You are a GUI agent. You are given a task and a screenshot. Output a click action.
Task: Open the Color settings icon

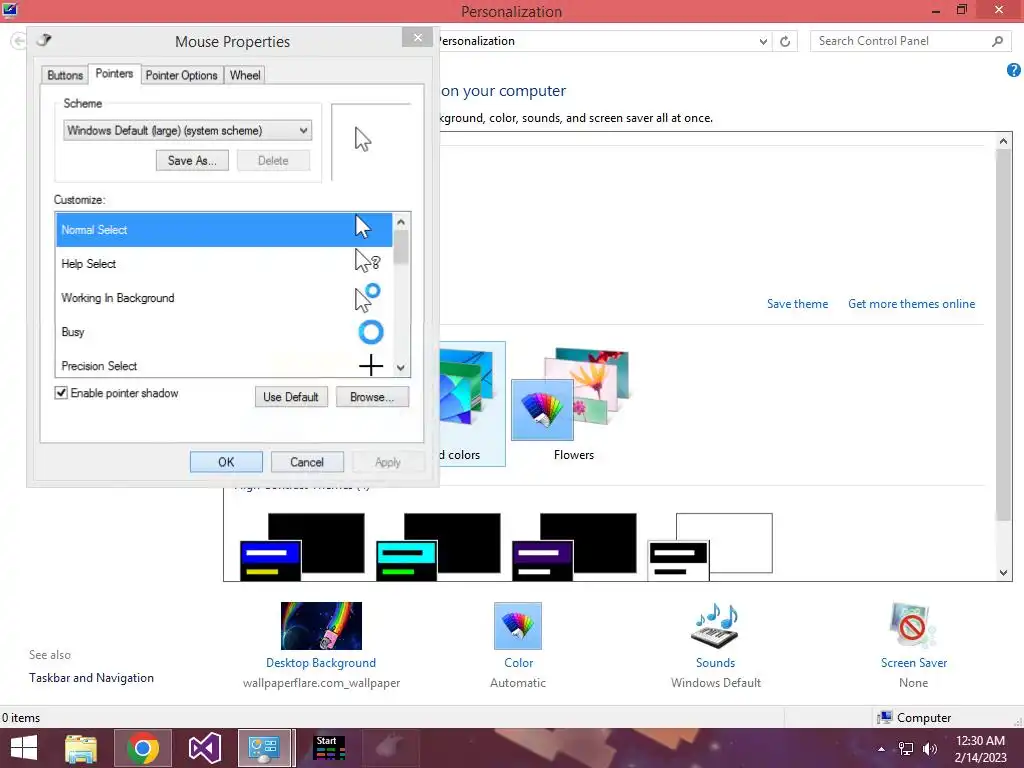tap(518, 626)
